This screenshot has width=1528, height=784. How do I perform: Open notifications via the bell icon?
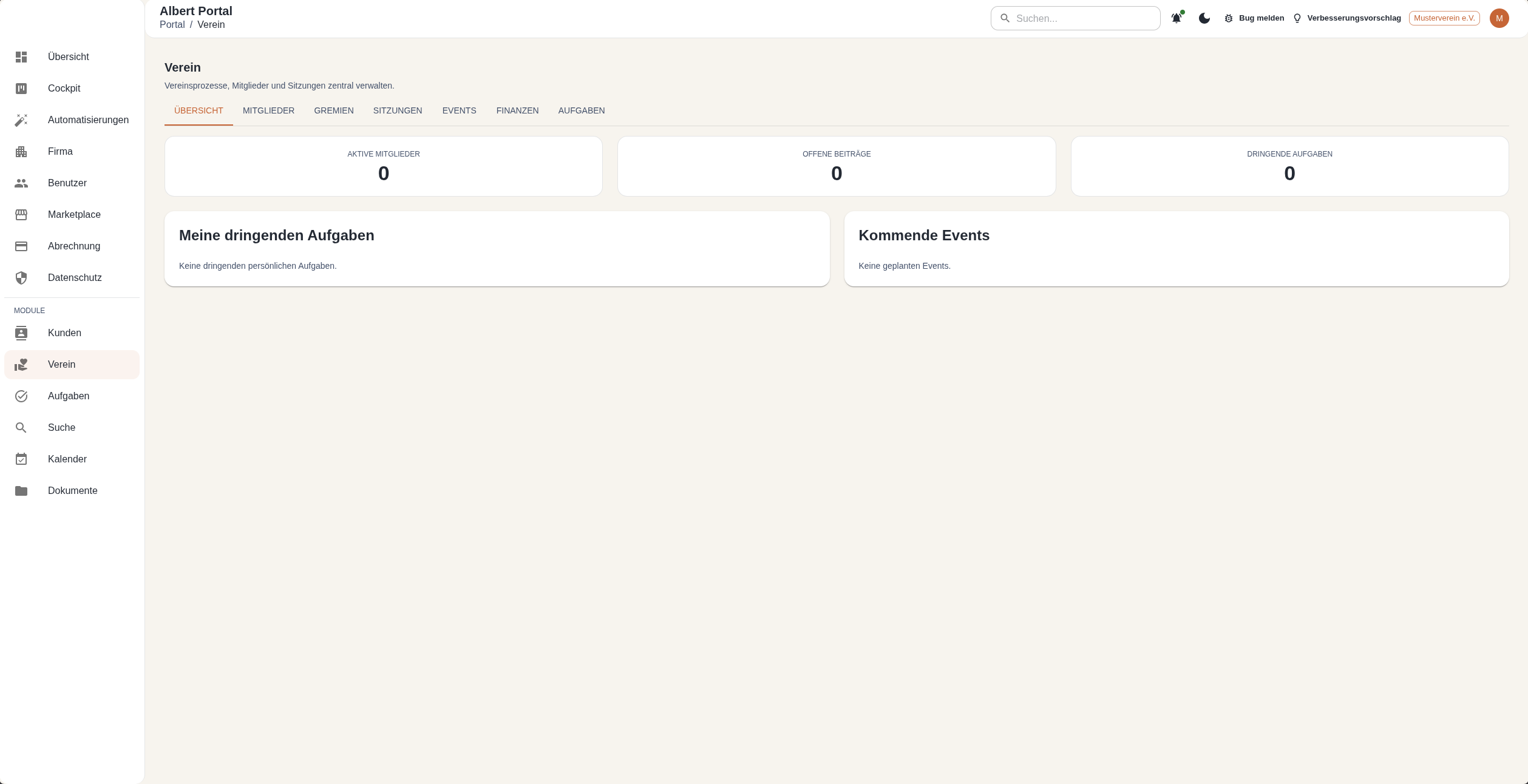tap(1177, 18)
